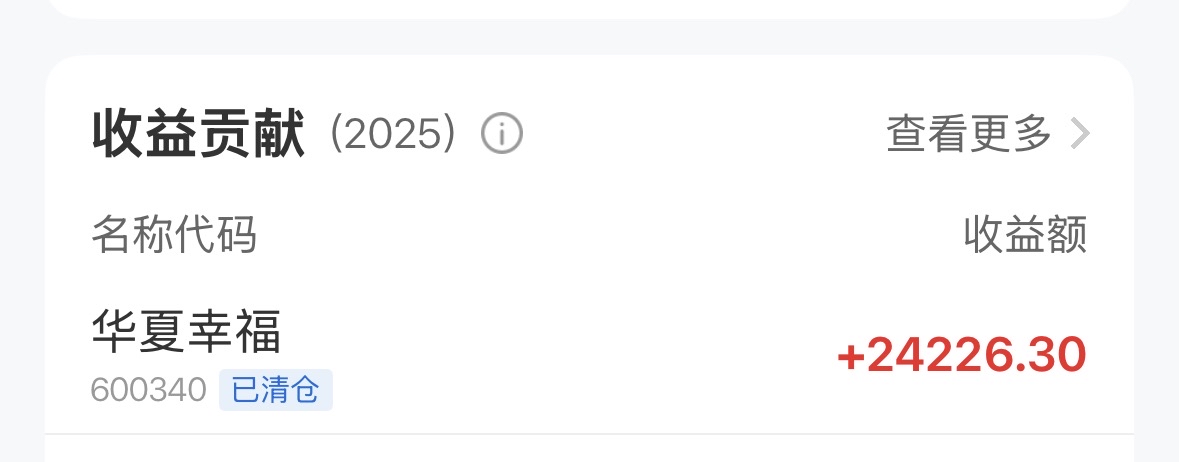The height and width of the screenshot is (462, 1179).
Task: Open the 查看更多 link
Action: point(968,133)
